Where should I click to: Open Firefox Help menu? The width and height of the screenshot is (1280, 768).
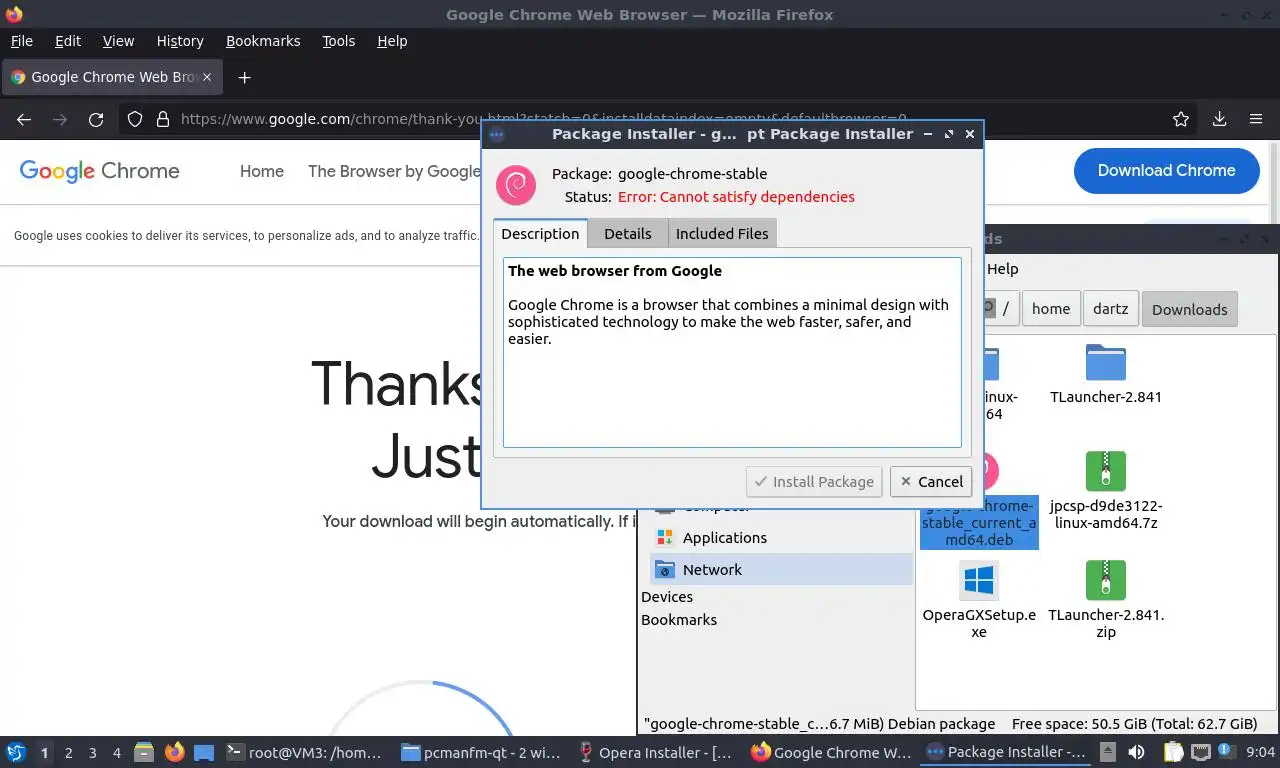(392, 41)
